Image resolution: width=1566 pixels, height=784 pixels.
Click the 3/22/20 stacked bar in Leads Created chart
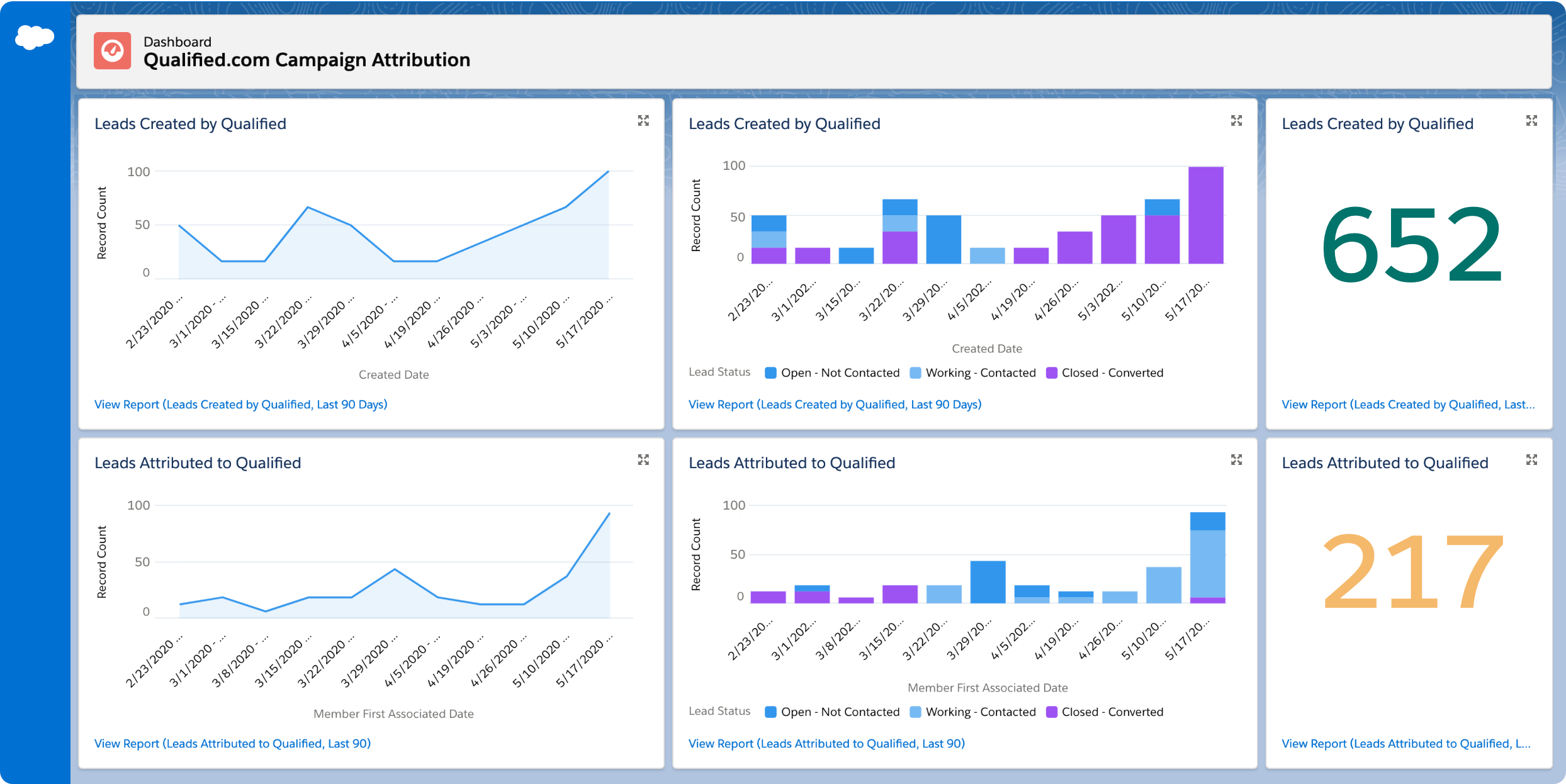(899, 232)
